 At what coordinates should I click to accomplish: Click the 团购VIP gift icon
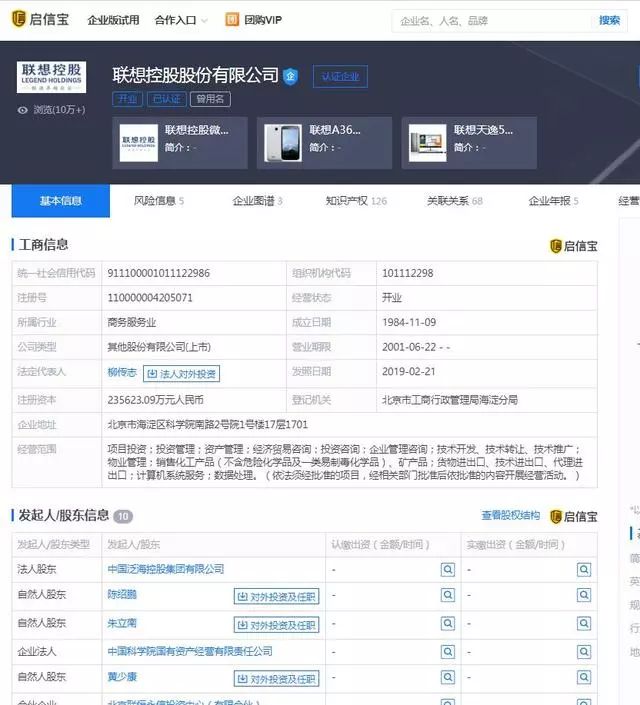[x=232, y=19]
